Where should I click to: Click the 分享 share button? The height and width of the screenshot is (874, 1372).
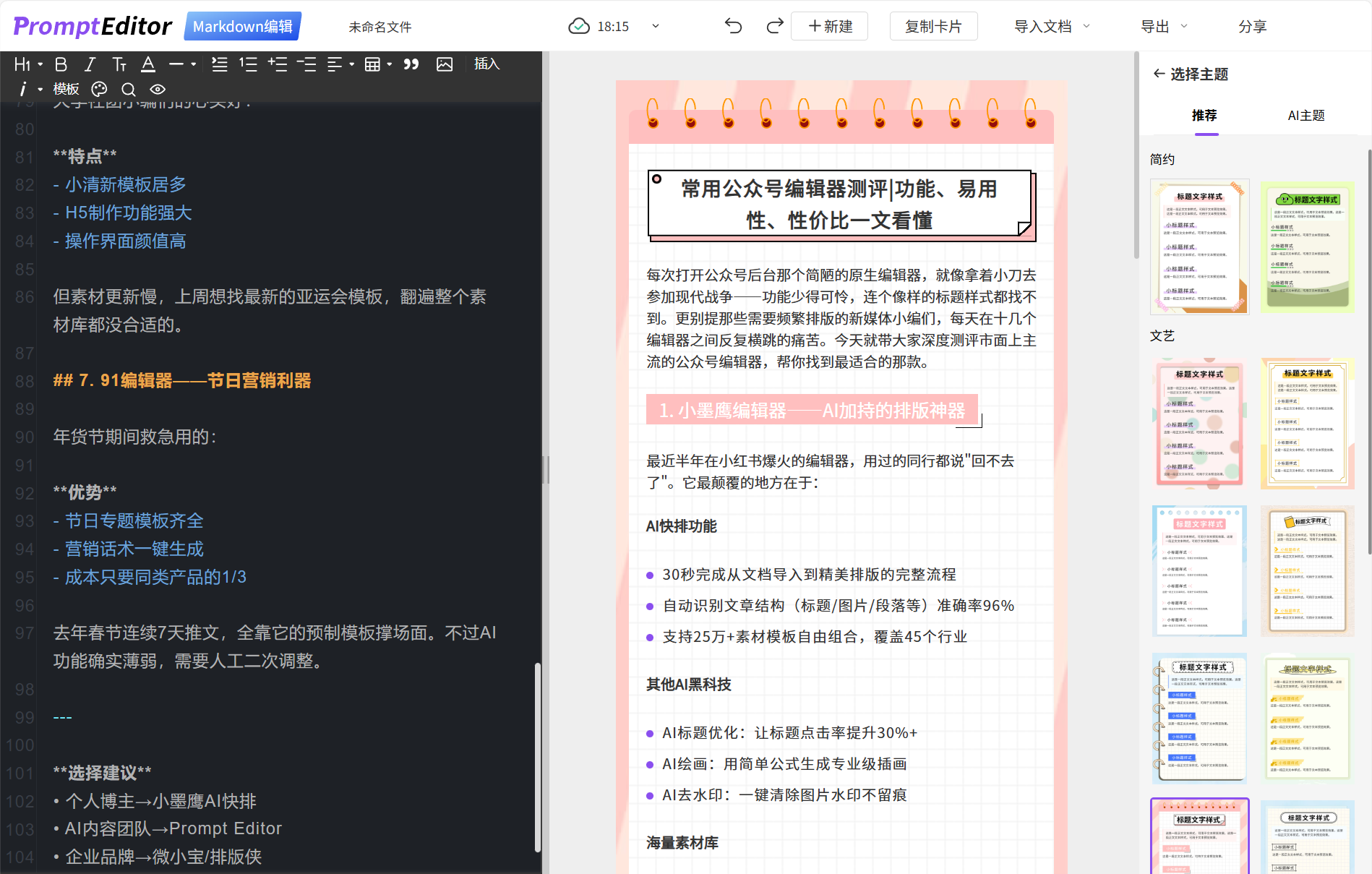(x=1252, y=27)
